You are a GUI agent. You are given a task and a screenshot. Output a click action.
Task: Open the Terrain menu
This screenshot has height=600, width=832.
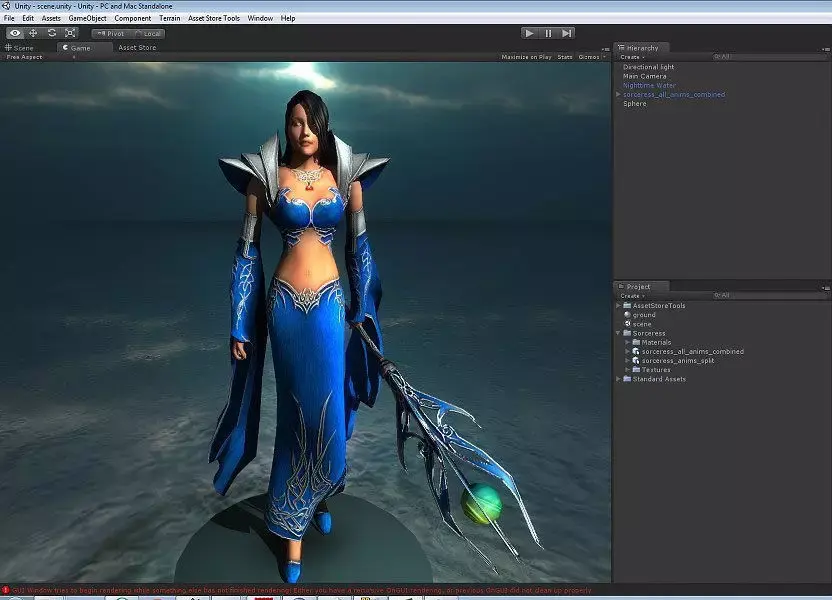170,18
